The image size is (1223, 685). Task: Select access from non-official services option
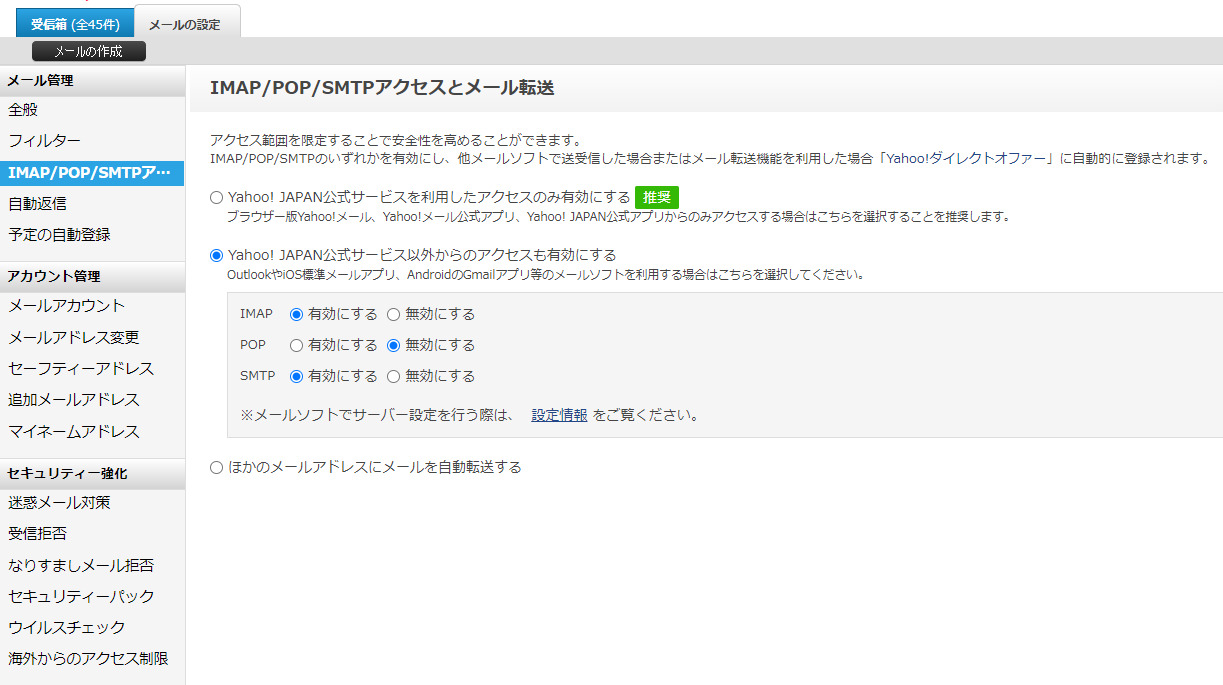(217, 255)
